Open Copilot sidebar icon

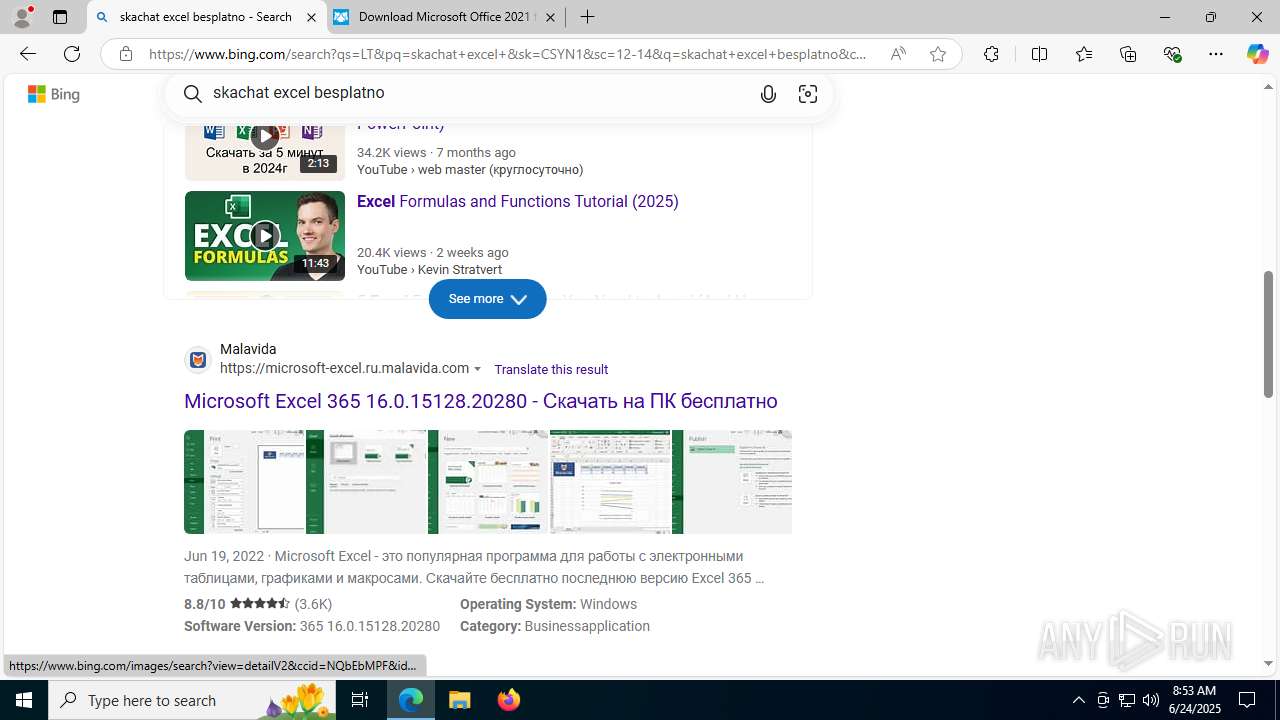tap(1257, 54)
